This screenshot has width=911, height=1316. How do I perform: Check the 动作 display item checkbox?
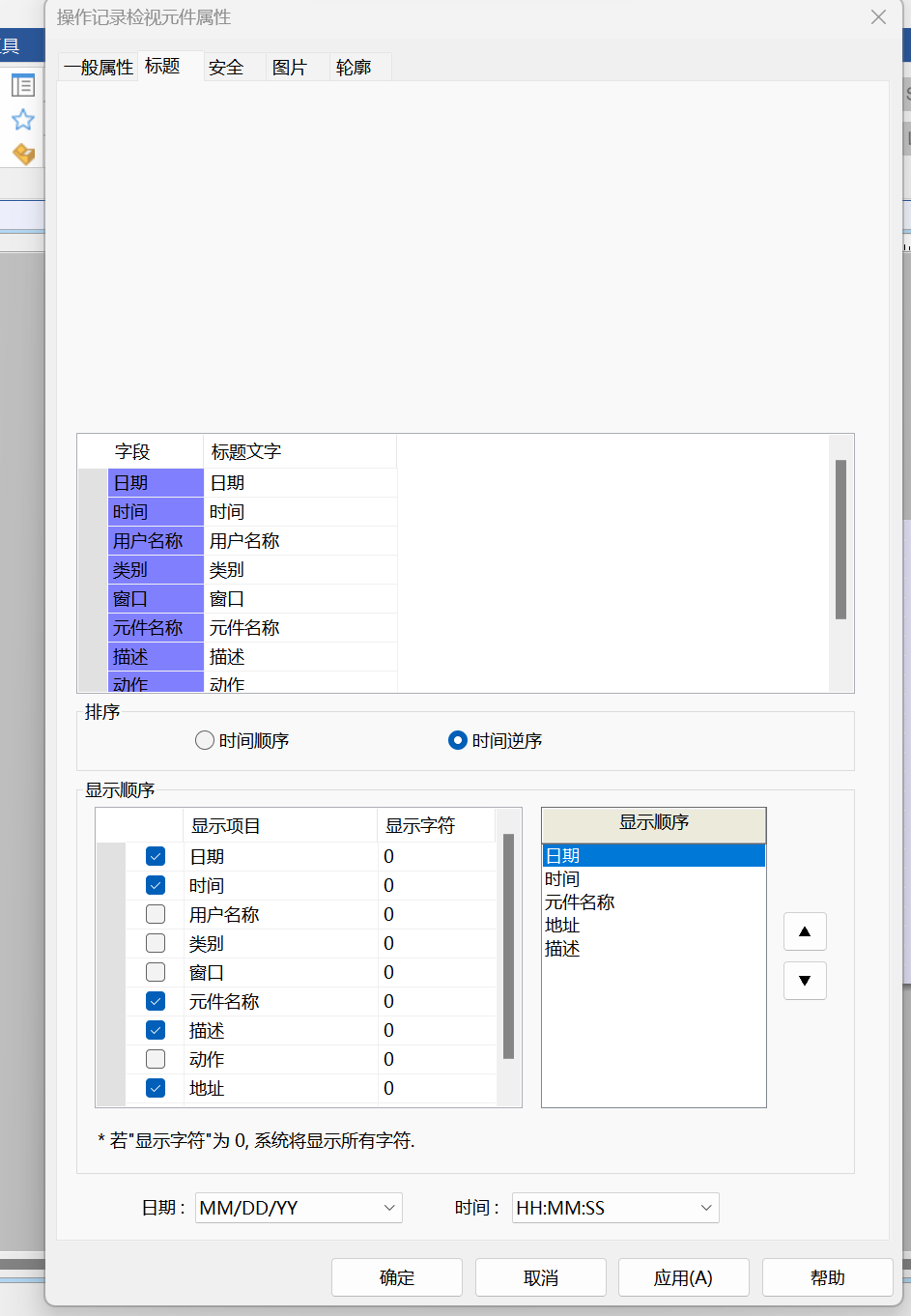click(156, 1059)
